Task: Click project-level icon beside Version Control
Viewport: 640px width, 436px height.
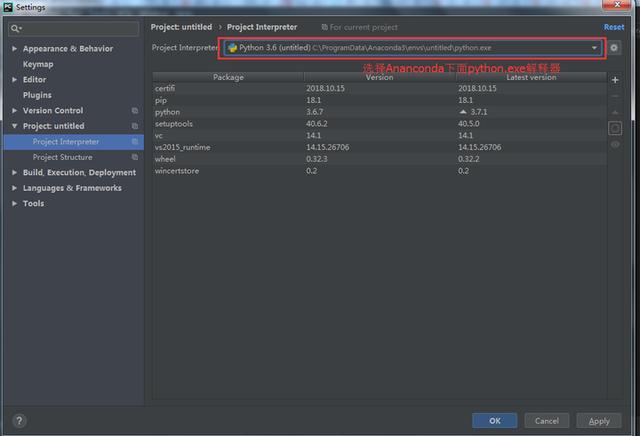Action: pyautogui.click(x=134, y=111)
